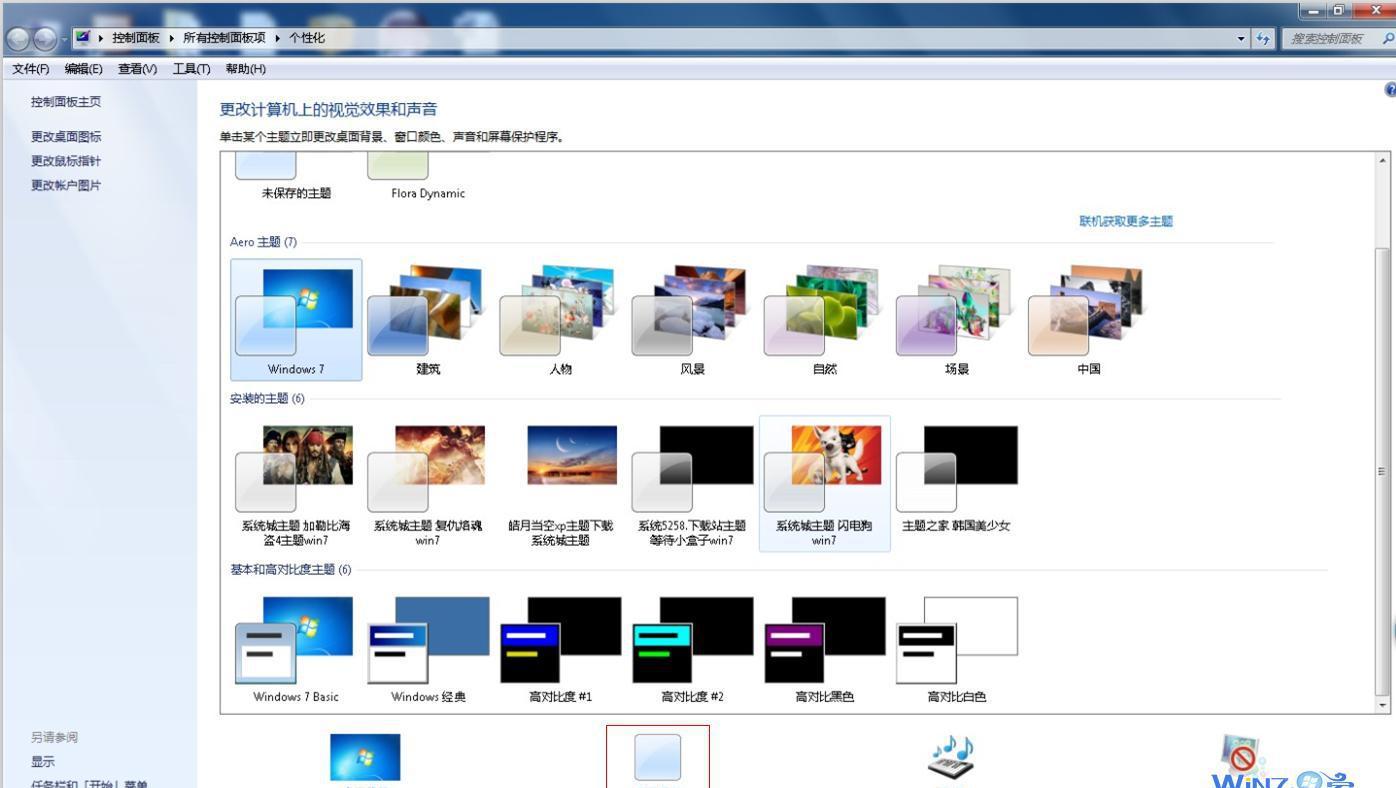Select the Windows 7 Aero theme
Screen dimensions: 1396x788
click(x=296, y=320)
